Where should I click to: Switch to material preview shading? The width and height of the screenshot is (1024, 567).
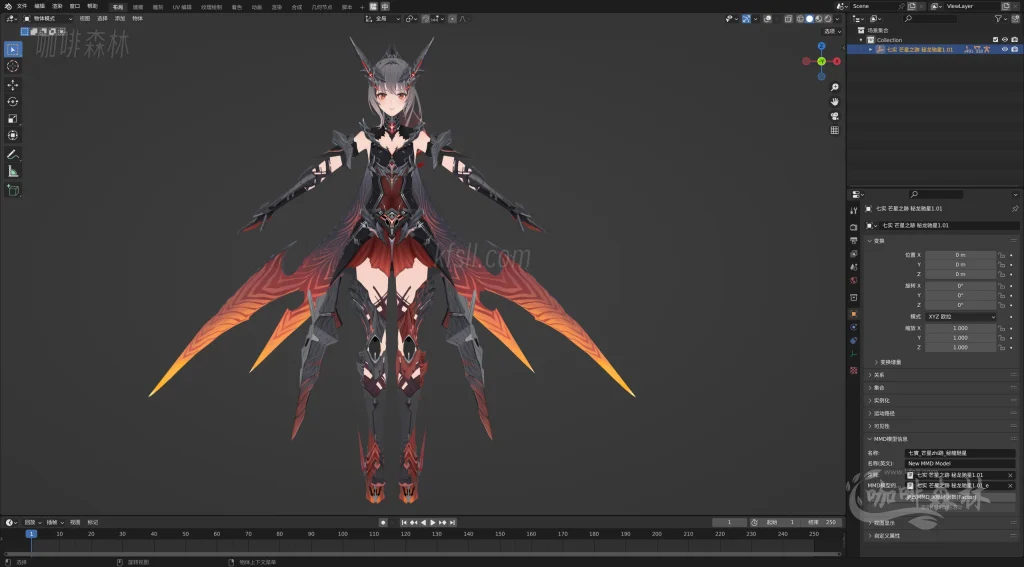[x=819, y=19]
